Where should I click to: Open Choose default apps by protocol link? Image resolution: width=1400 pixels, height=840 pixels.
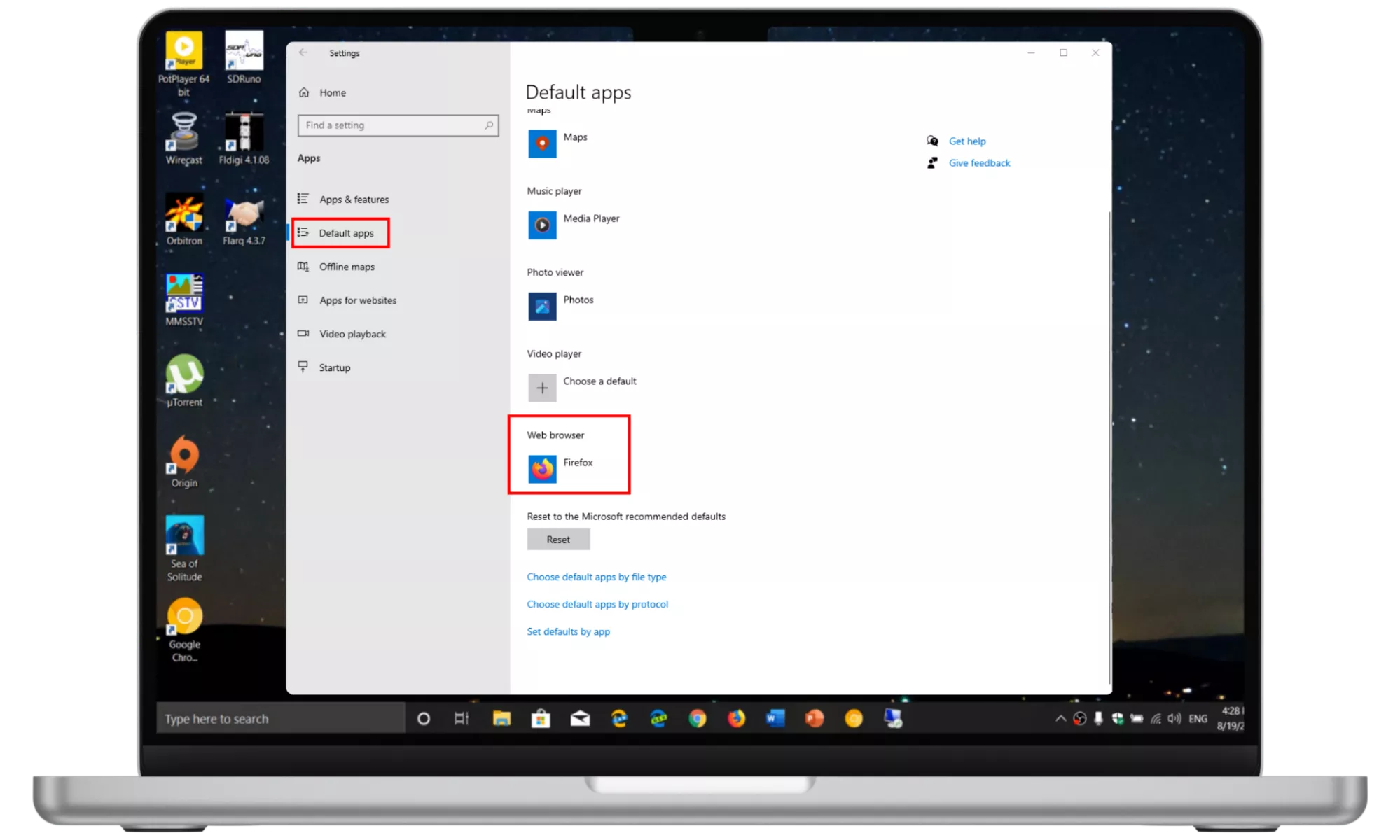[x=597, y=604]
